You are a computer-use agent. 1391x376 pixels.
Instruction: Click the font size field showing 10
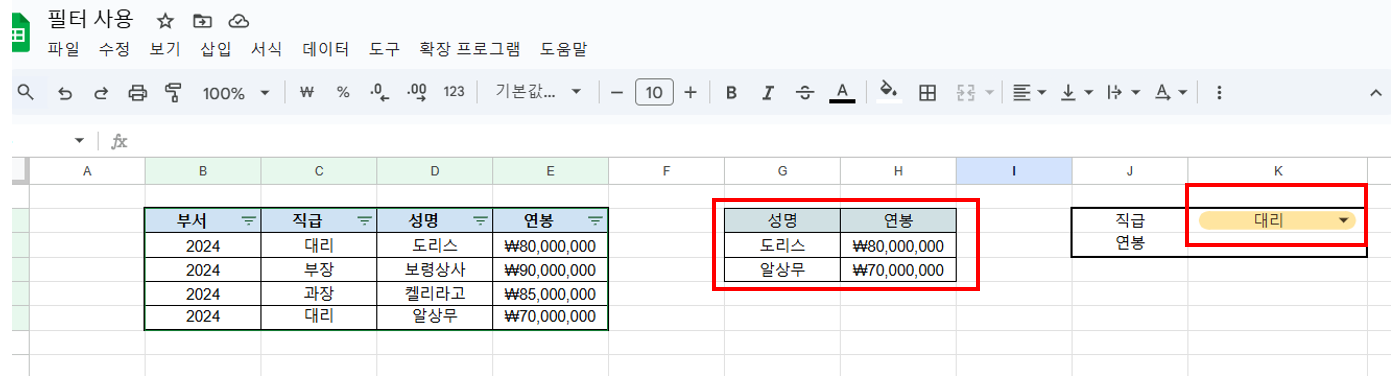click(654, 93)
